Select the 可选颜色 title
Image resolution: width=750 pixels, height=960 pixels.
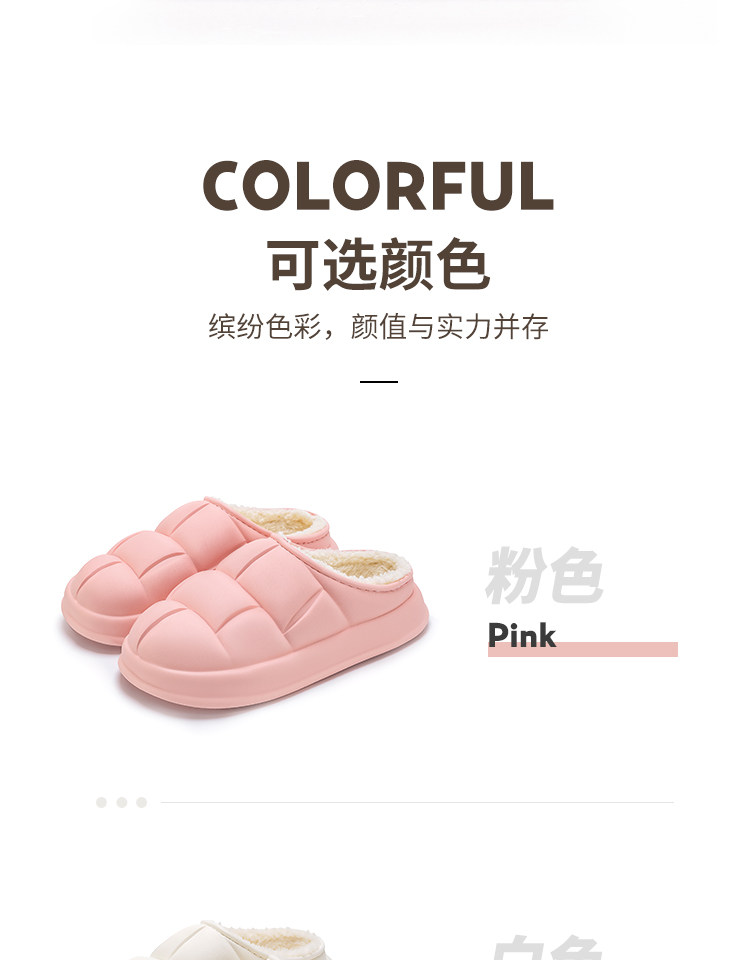click(x=378, y=264)
